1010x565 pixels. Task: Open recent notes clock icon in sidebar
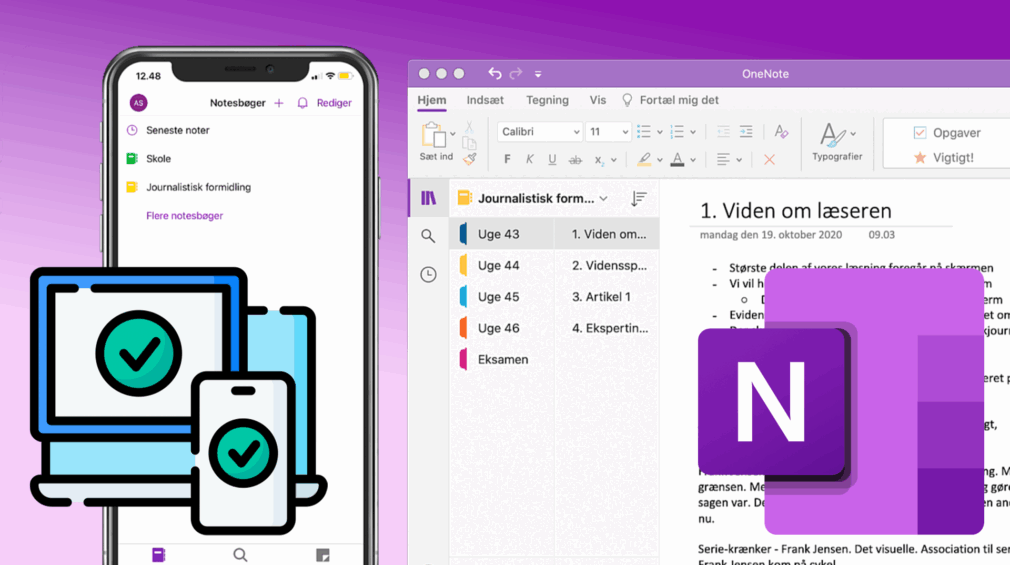[x=428, y=274]
